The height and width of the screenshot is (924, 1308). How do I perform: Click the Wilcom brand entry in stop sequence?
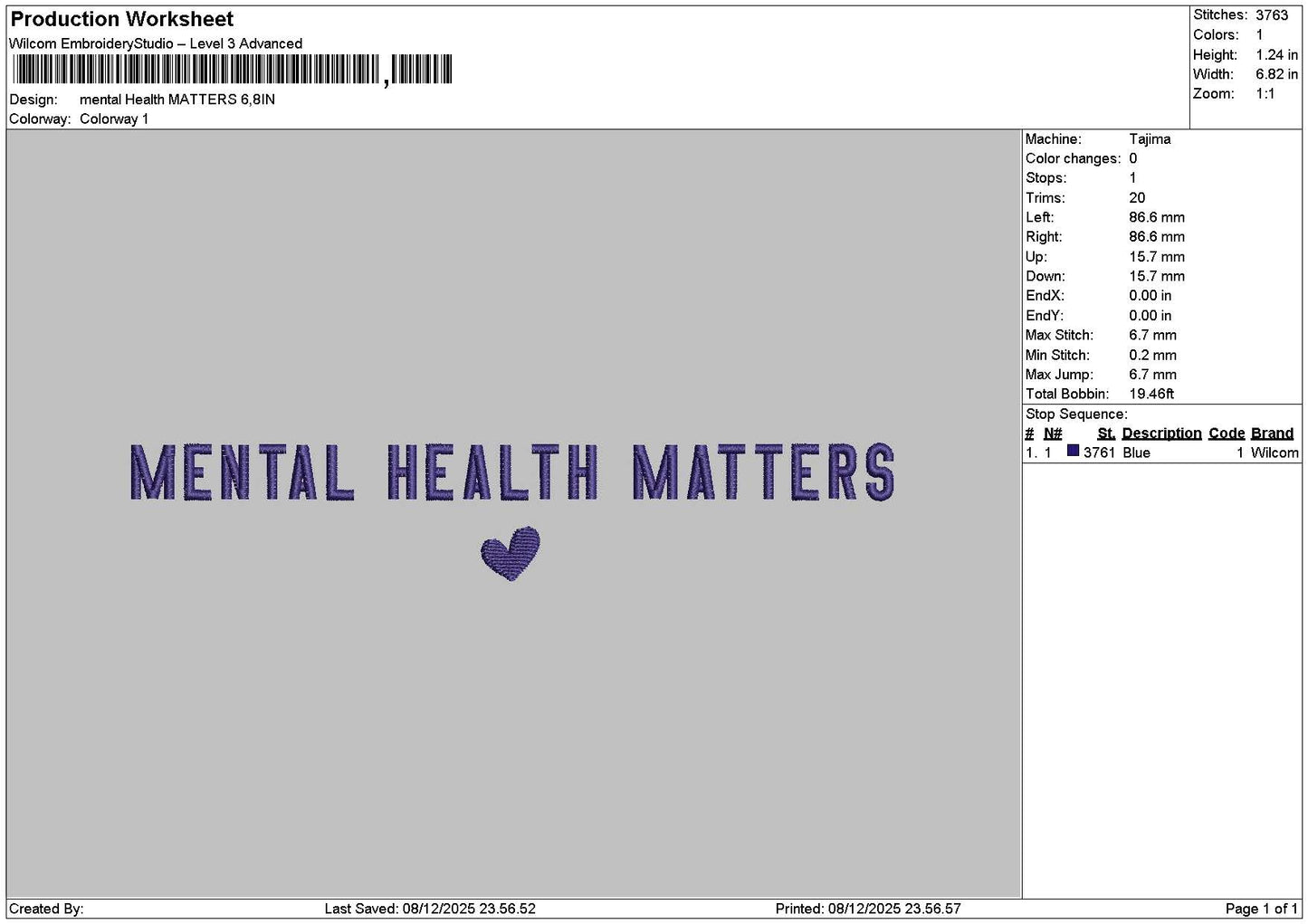coord(1275,452)
